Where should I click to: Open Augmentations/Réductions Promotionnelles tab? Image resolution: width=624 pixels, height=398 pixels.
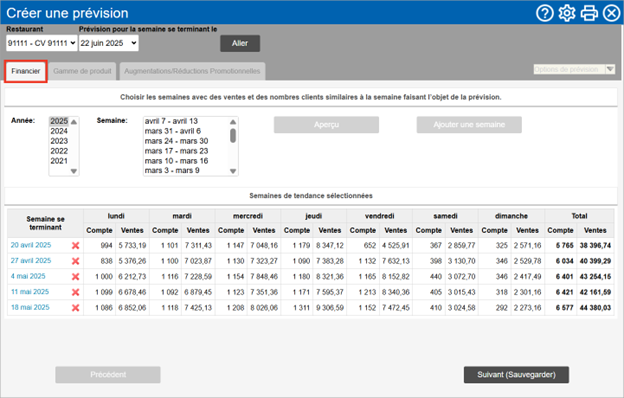point(192,71)
